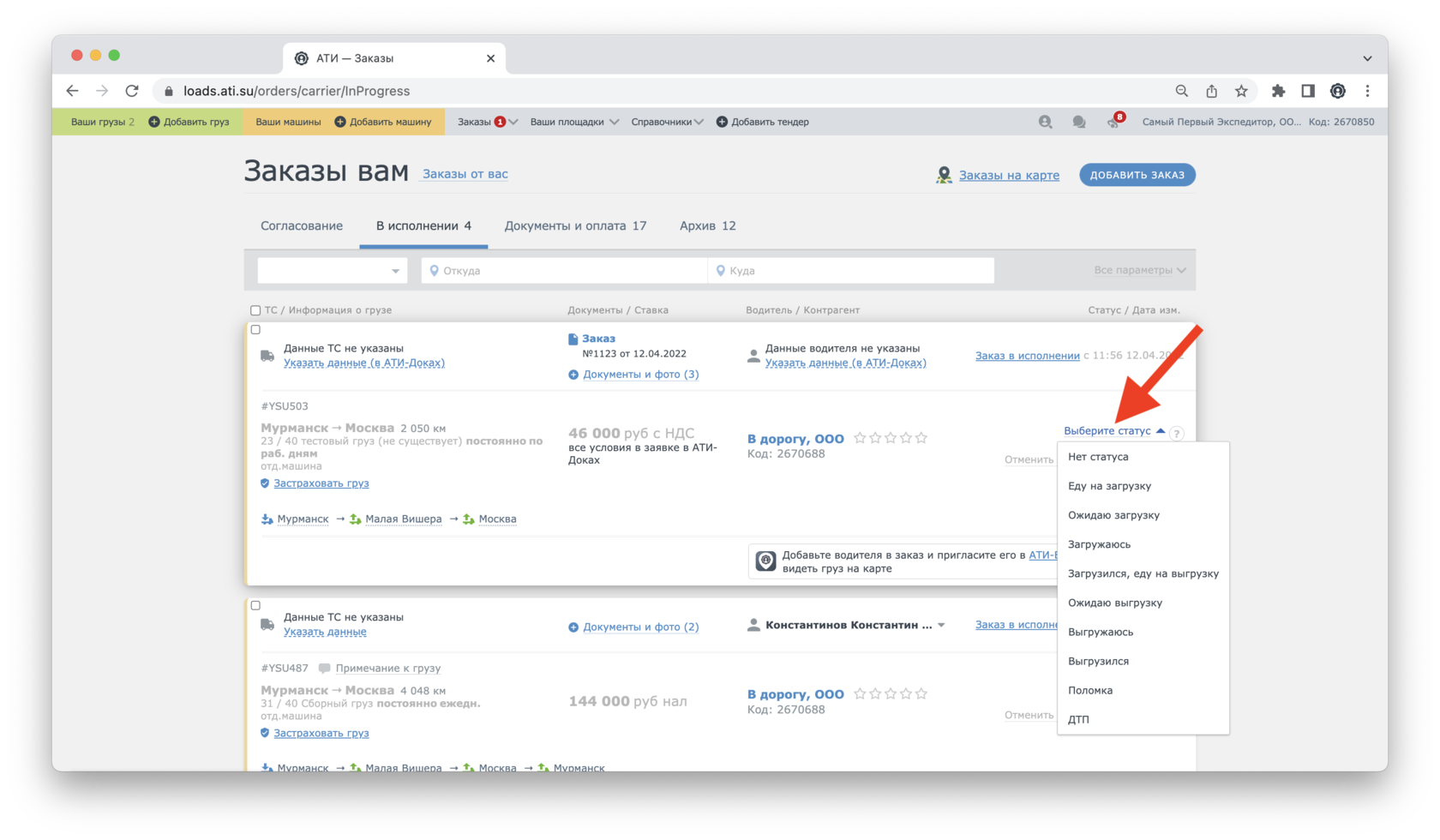Open Заказы от вас link

pos(465,174)
